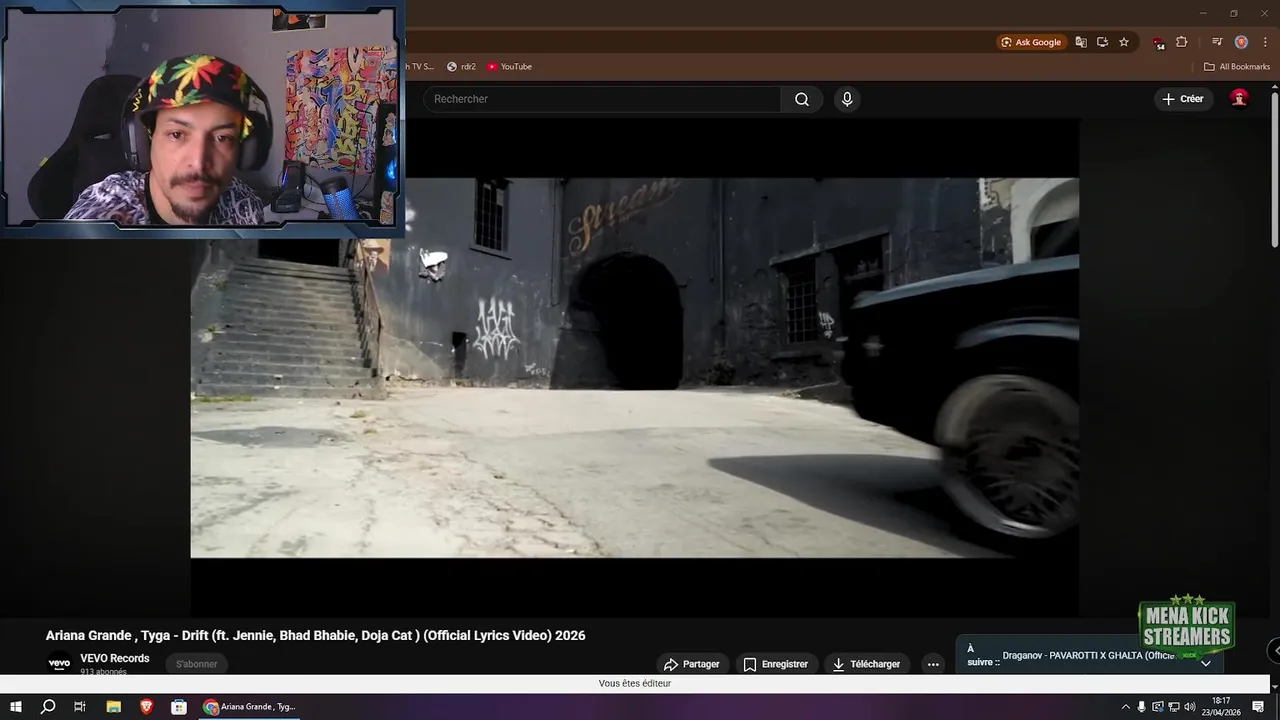Bookmark this page with star icon
The height and width of the screenshot is (720, 1280).
(1124, 42)
